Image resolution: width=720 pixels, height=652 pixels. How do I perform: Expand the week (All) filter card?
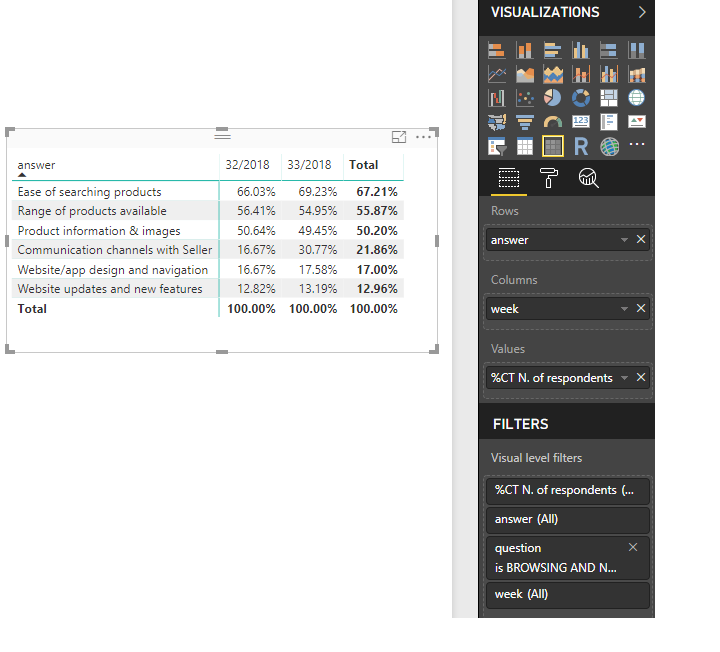coord(568,595)
